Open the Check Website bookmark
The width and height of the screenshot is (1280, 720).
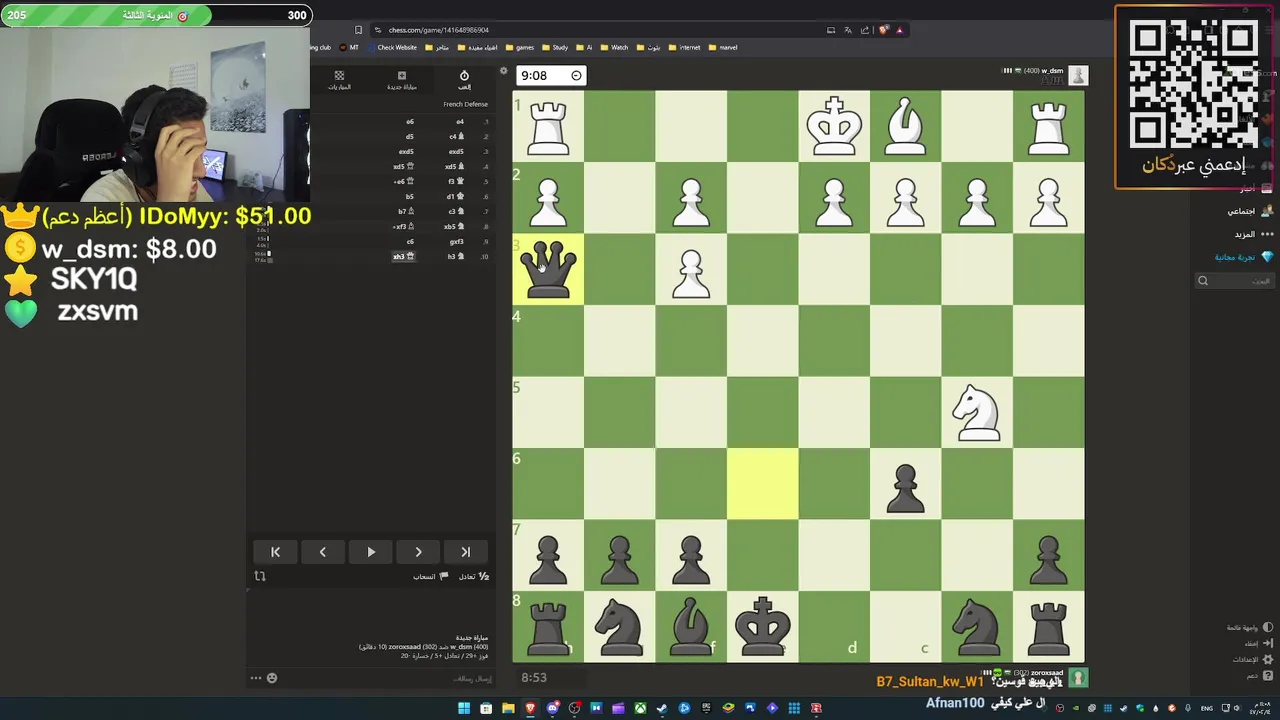390,47
